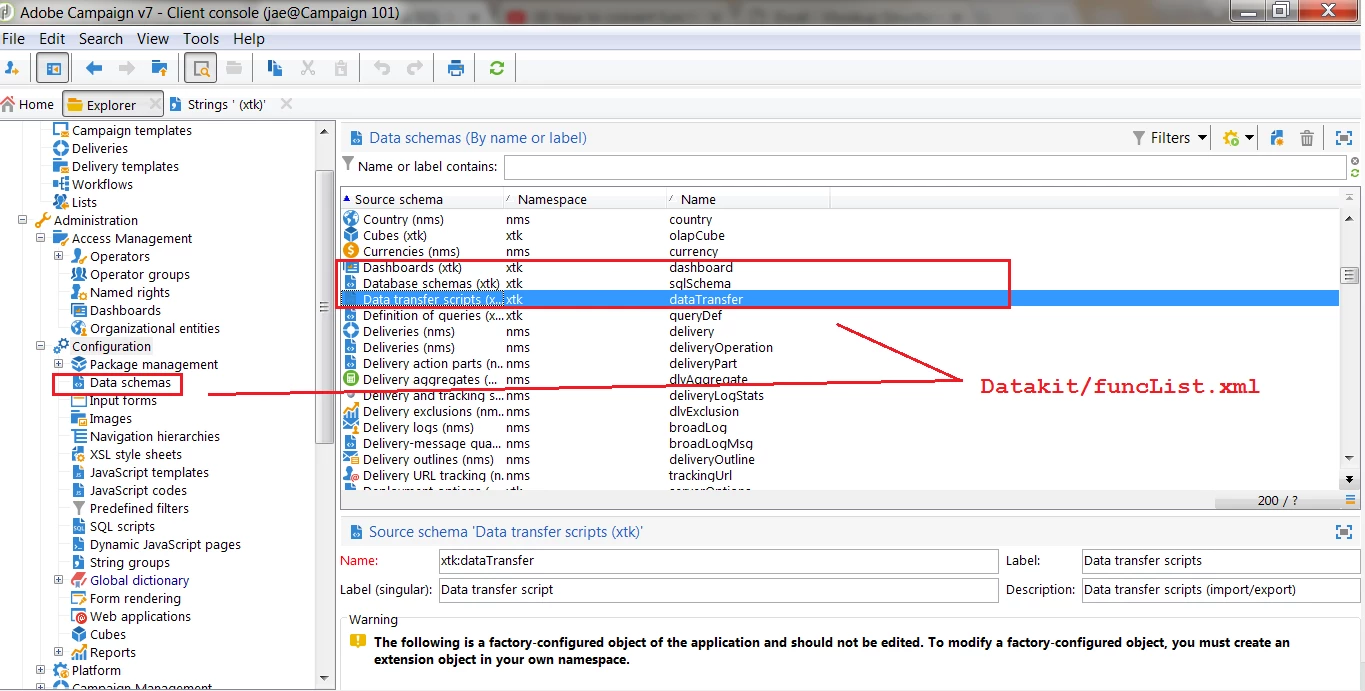Screen dimensions: 1365x691
Task: Click the tree panel scrollbar down arrow
Action: 324,679
